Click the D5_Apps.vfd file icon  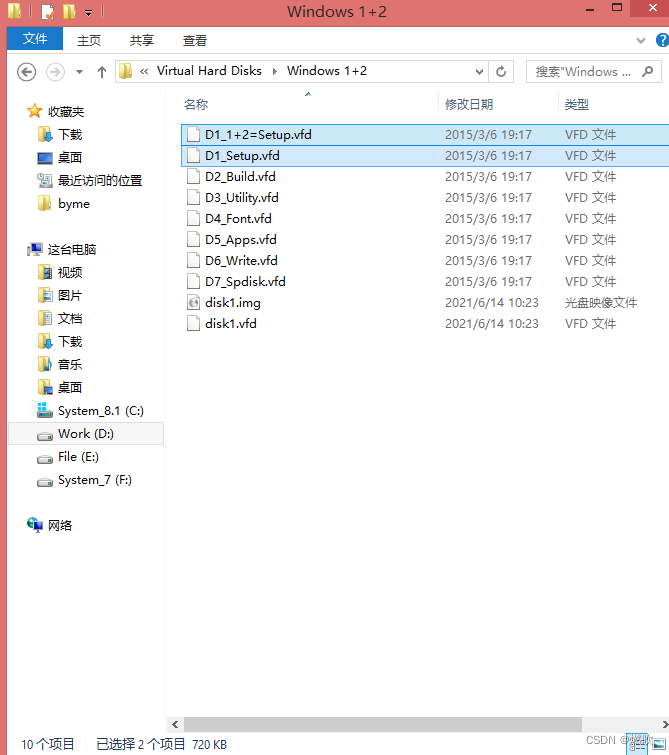tap(193, 240)
